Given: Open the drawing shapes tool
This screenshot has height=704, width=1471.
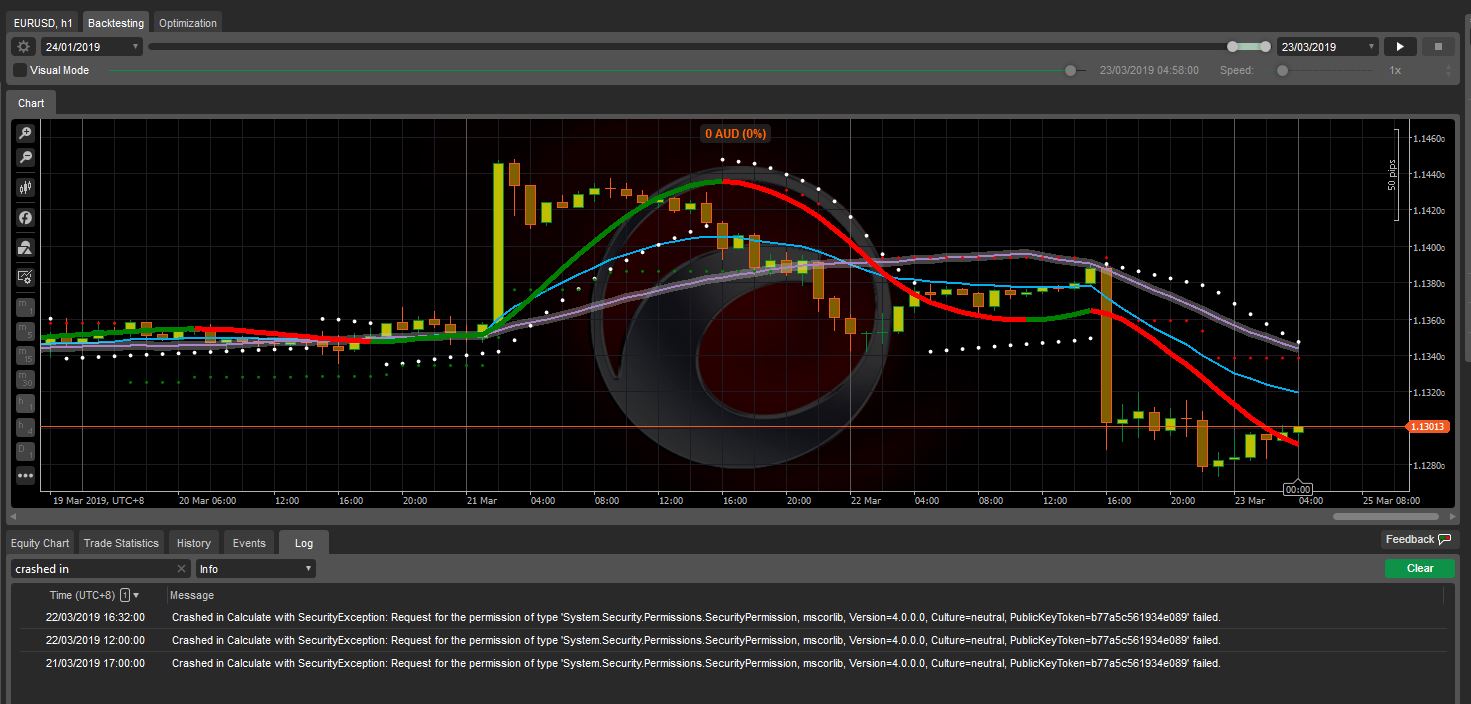Looking at the screenshot, I should [25, 247].
